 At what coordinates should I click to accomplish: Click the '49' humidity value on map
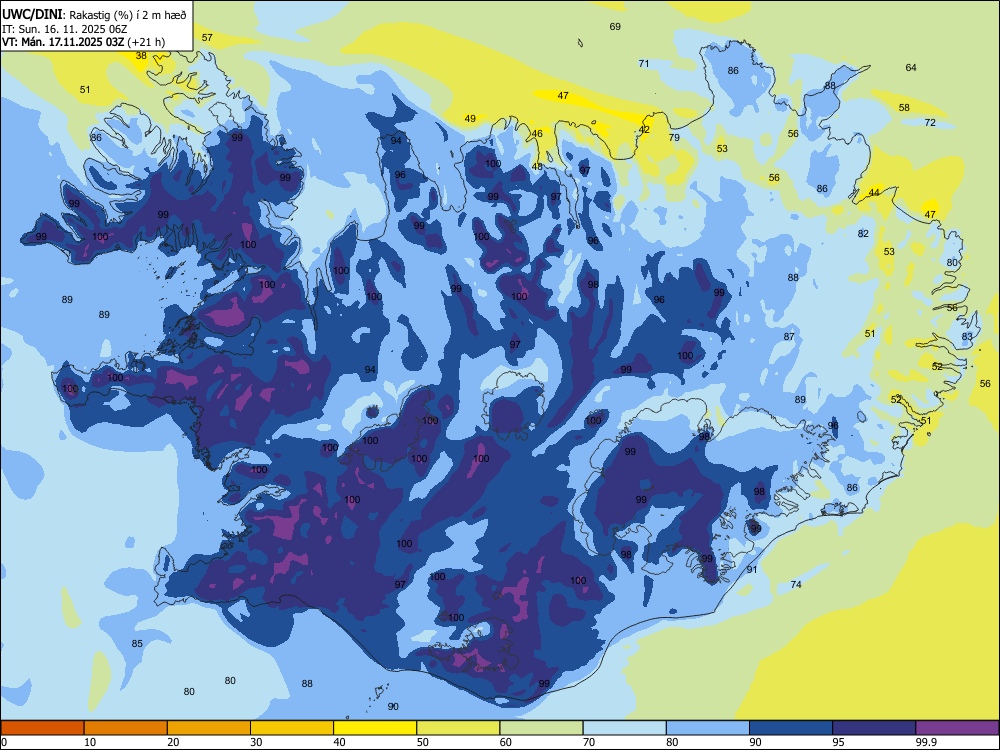pyautogui.click(x=470, y=119)
